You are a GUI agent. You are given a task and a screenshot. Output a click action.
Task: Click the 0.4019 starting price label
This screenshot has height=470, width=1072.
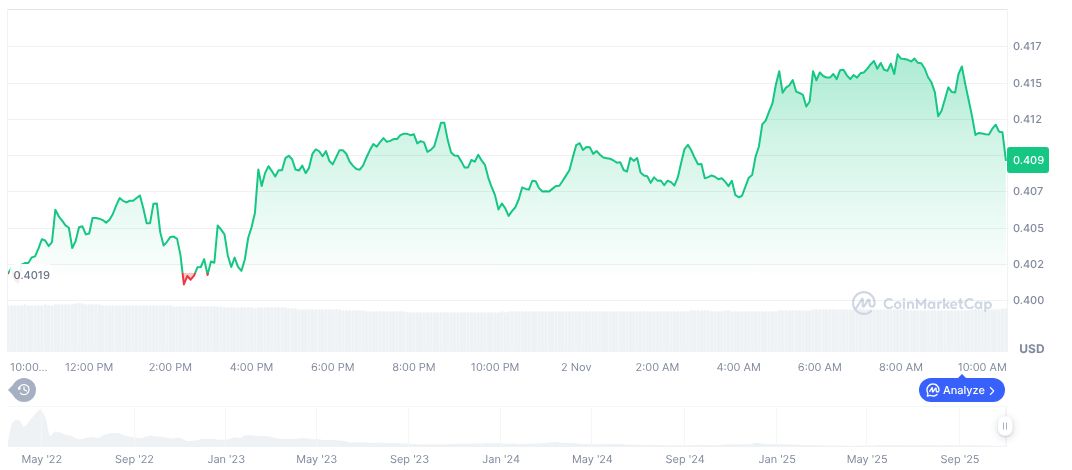click(x=31, y=275)
